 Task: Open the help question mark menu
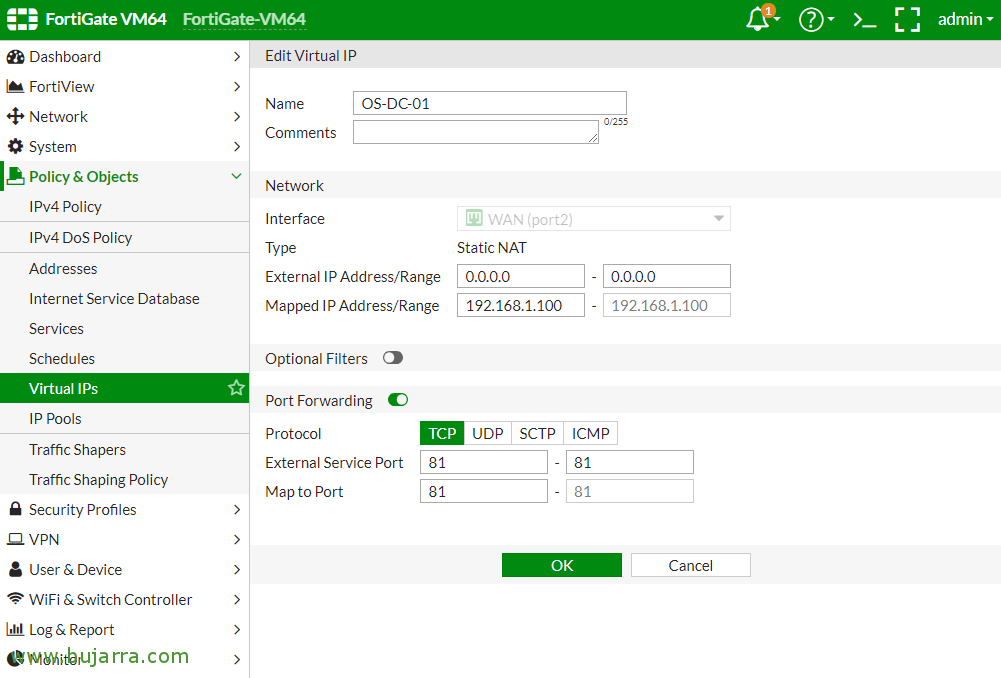pos(811,20)
